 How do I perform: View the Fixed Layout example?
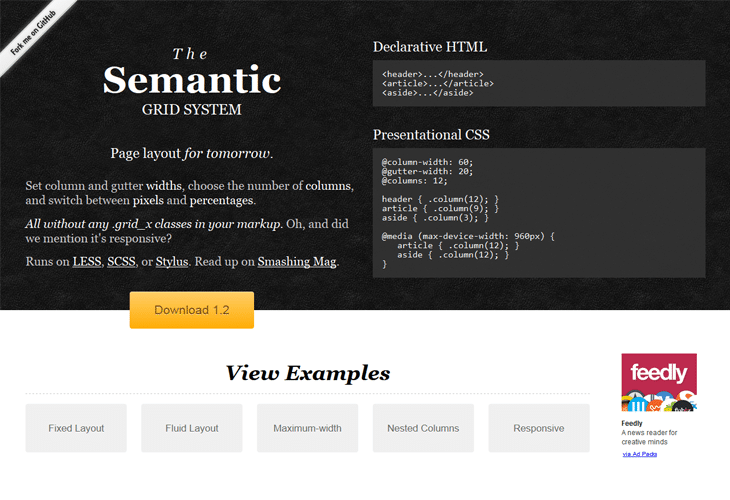point(76,428)
